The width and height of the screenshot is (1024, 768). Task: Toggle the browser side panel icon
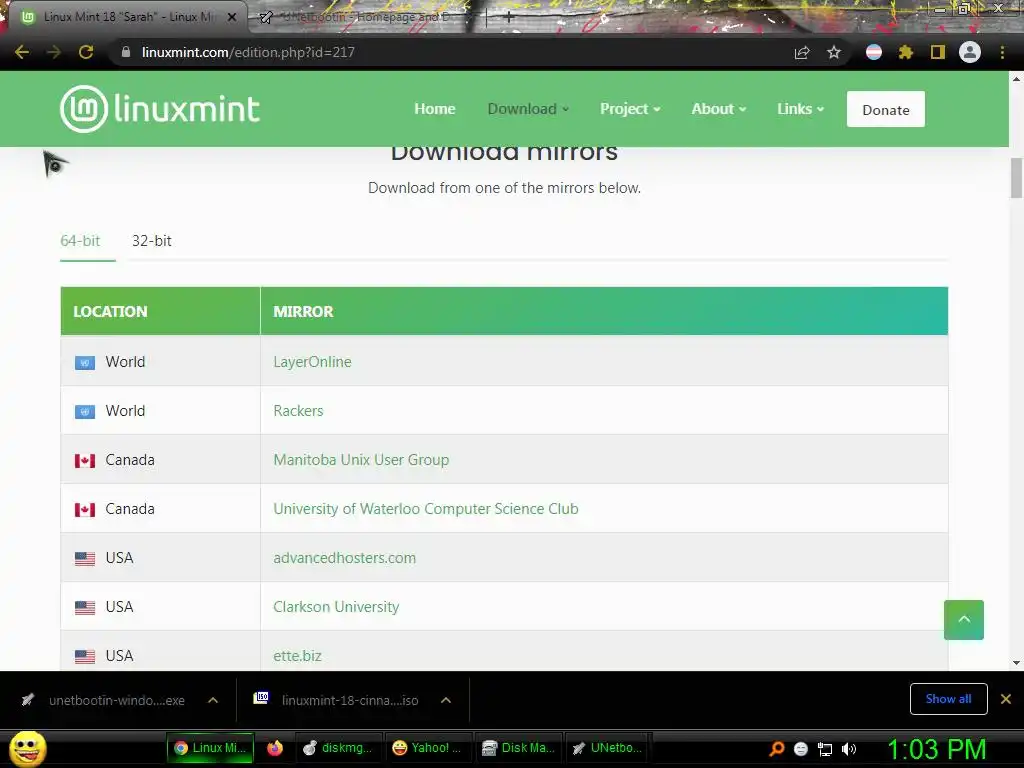click(x=938, y=52)
